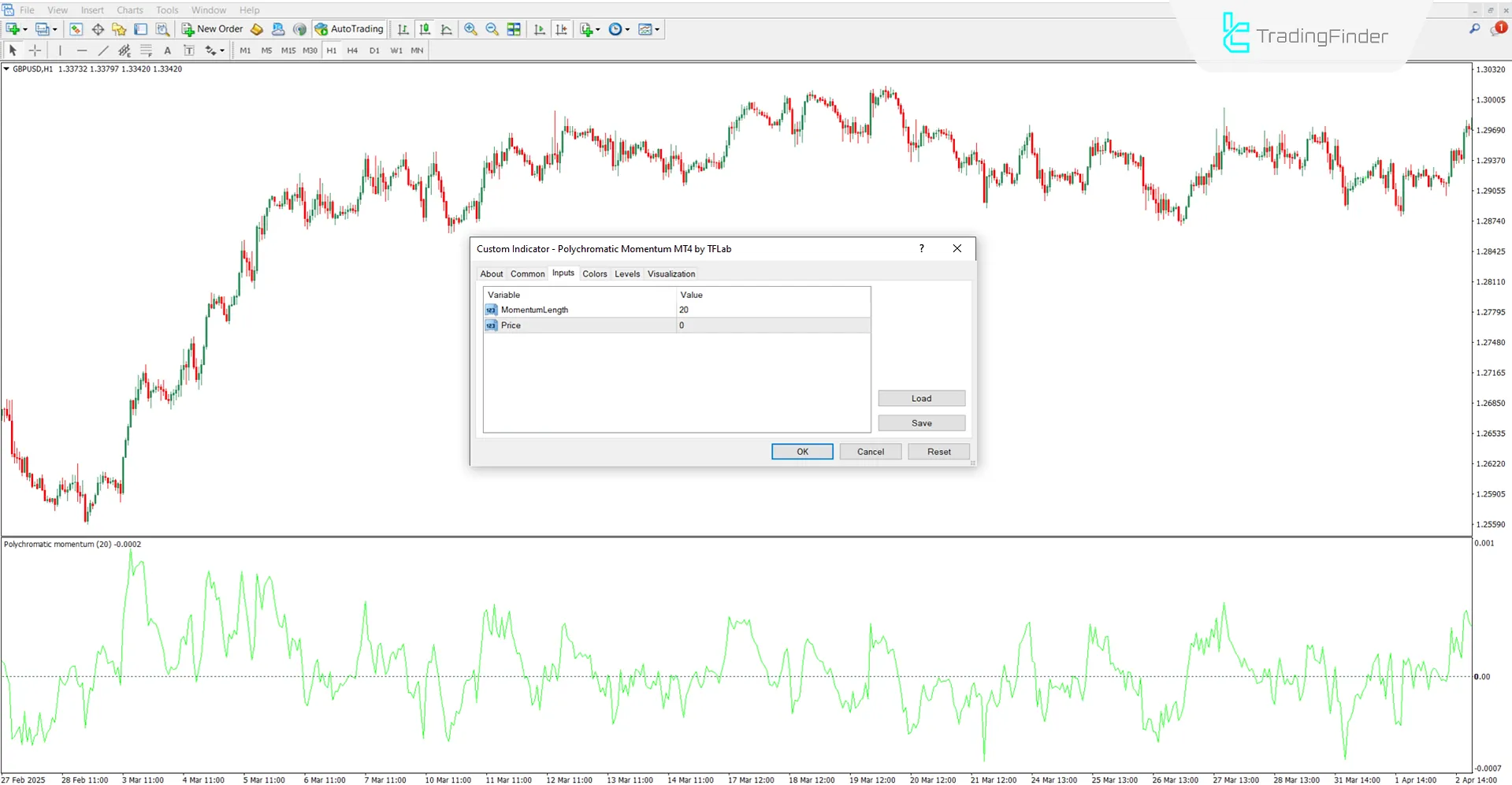Zoom in on the chart
This screenshot has height=785, width=1512.
tap(470, 29)
